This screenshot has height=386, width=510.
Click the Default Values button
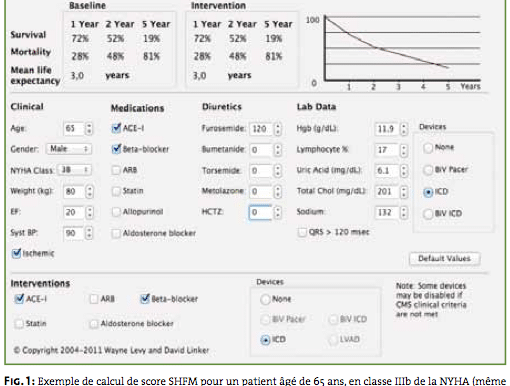point(444,258)
